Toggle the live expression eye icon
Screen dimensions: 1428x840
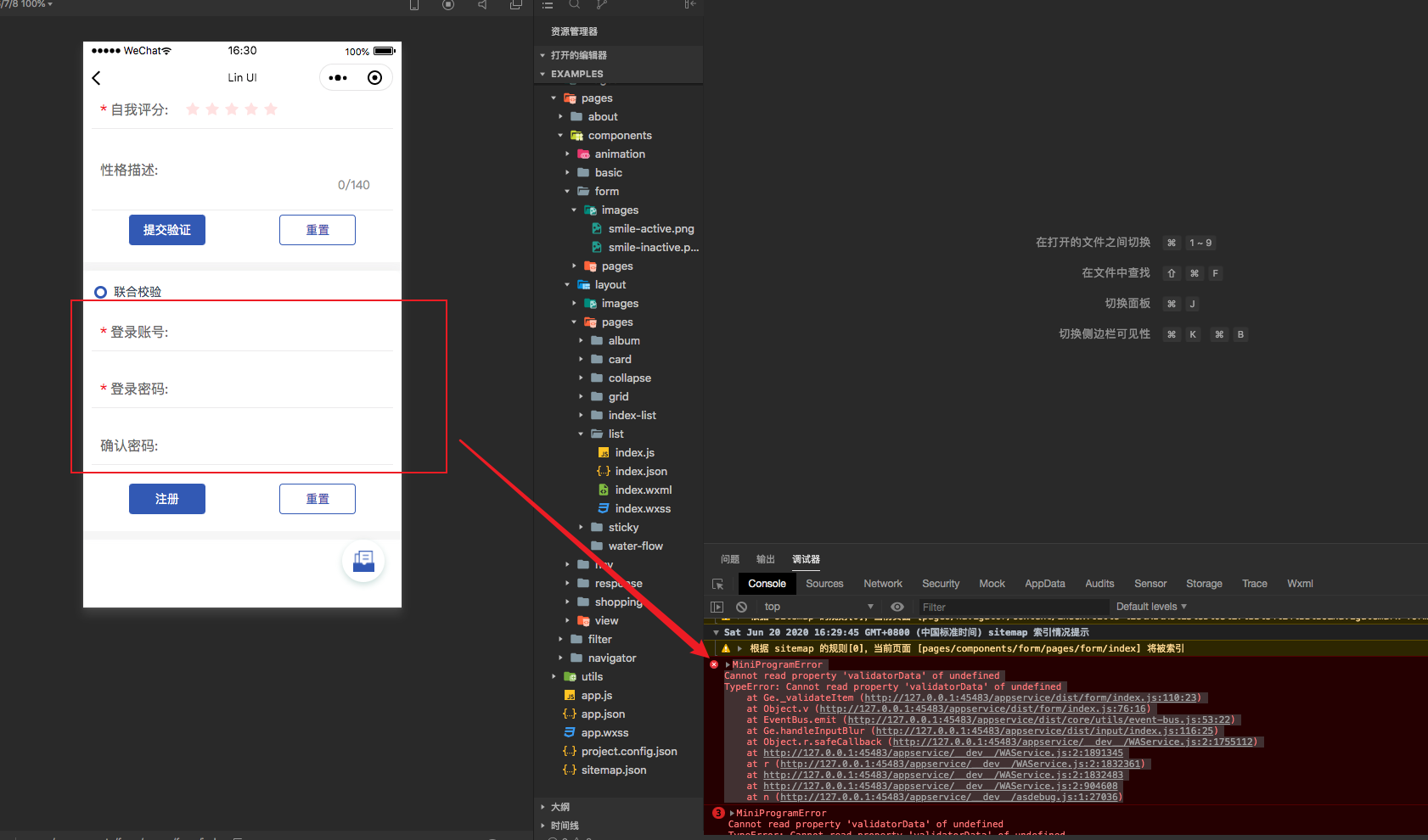click(x=897, y=607)
